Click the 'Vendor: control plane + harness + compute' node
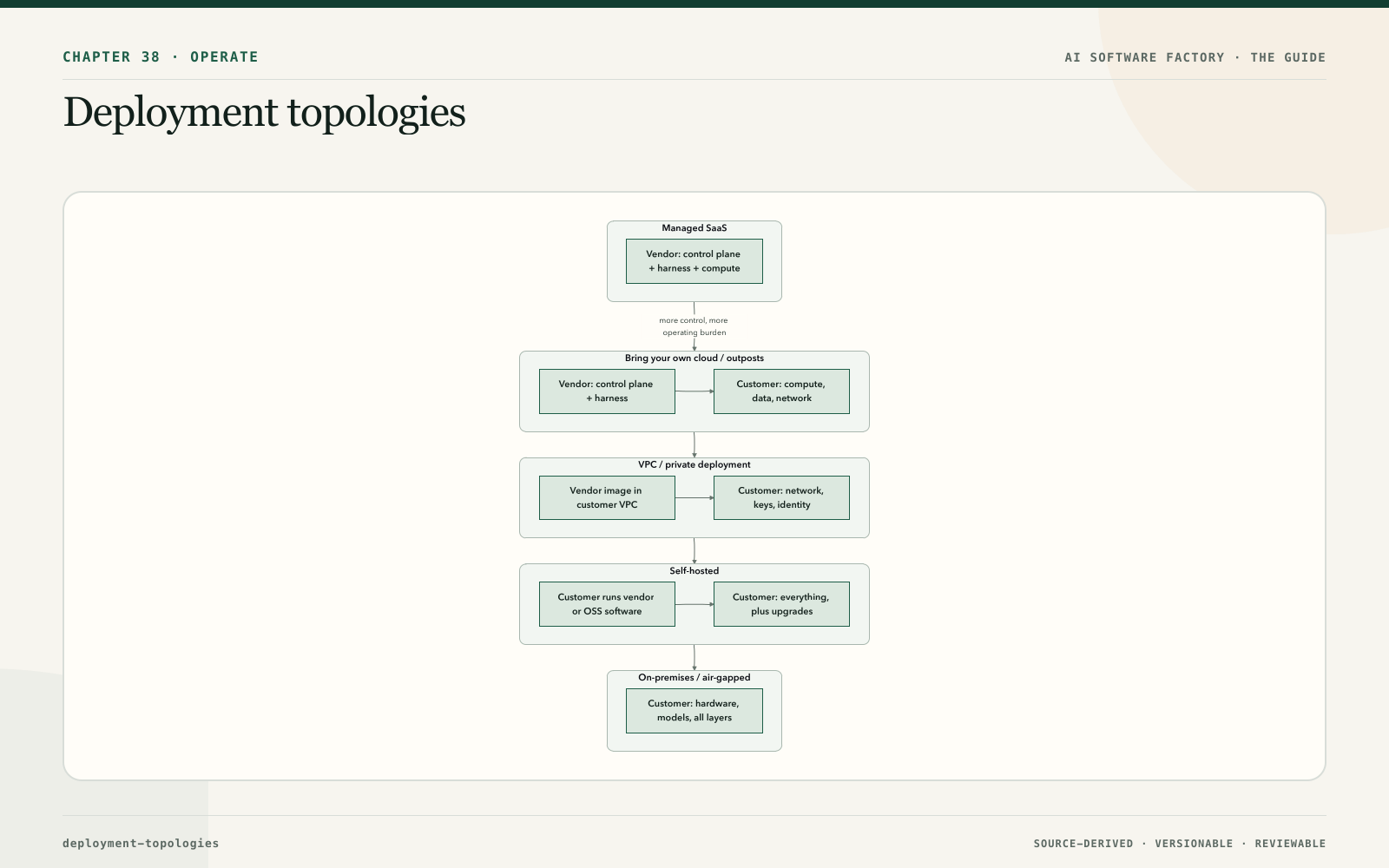The width and height of the screenshot is (1389, 868). (694, 261)
